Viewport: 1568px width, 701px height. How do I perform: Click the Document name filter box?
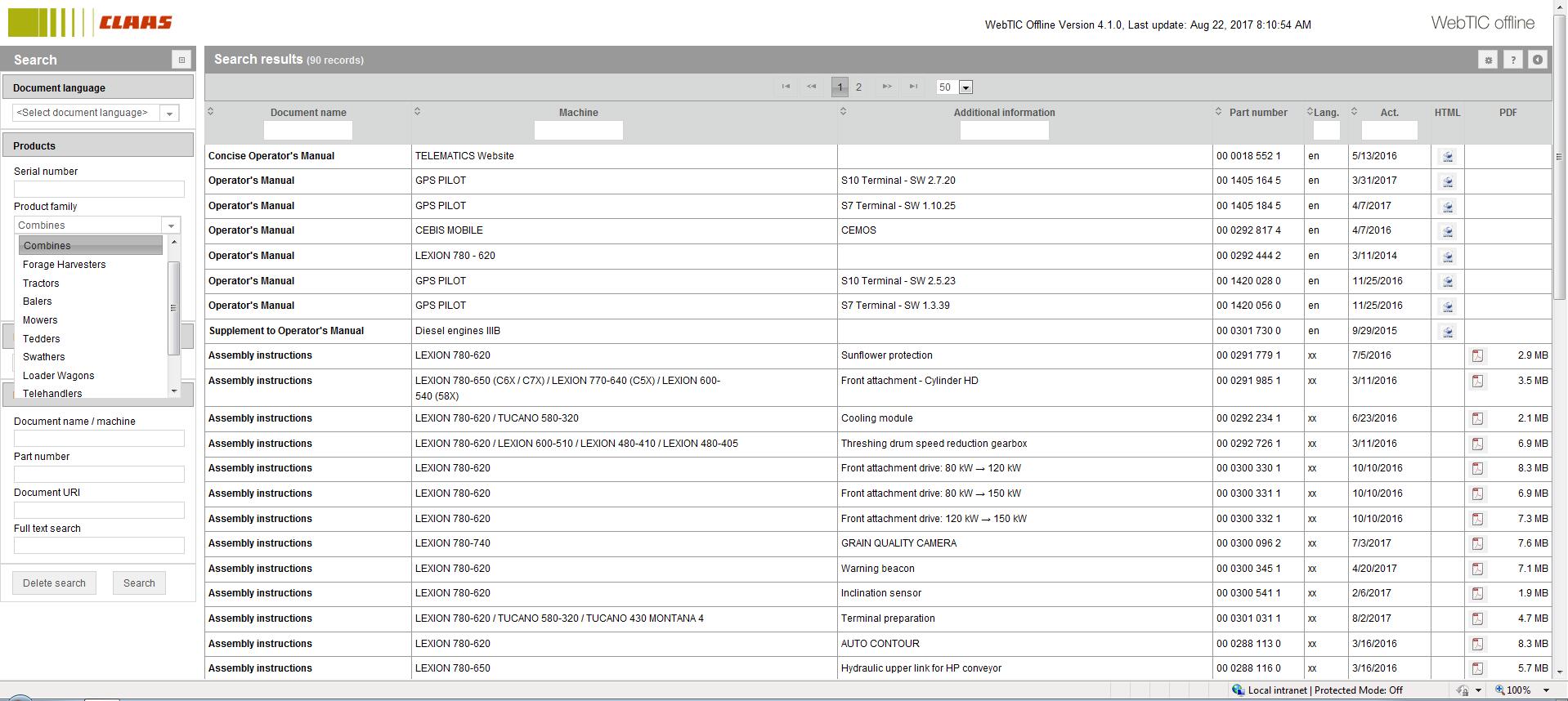[x=308, y=131]
